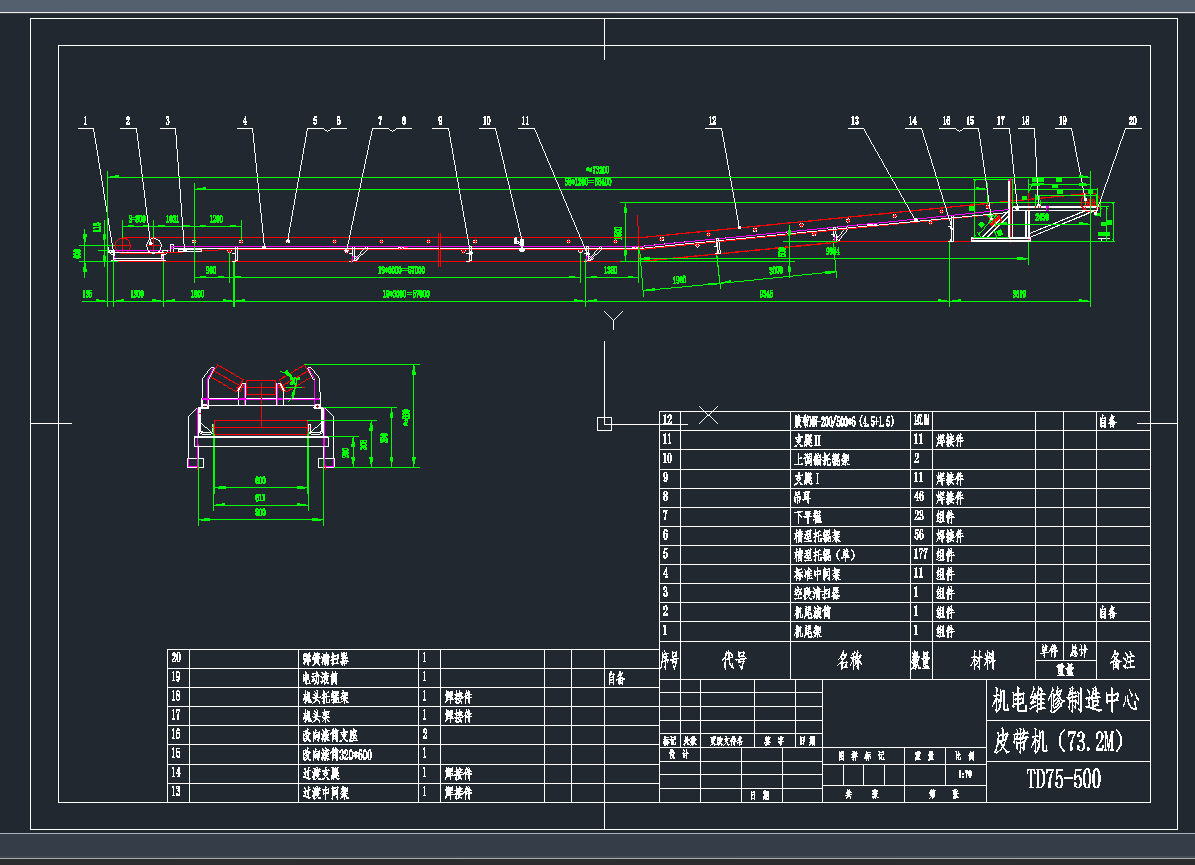Select part name 机头托辊架 in row 18
The height and width of the screenshot is (865, 1195).
click(x=325, y=697)
